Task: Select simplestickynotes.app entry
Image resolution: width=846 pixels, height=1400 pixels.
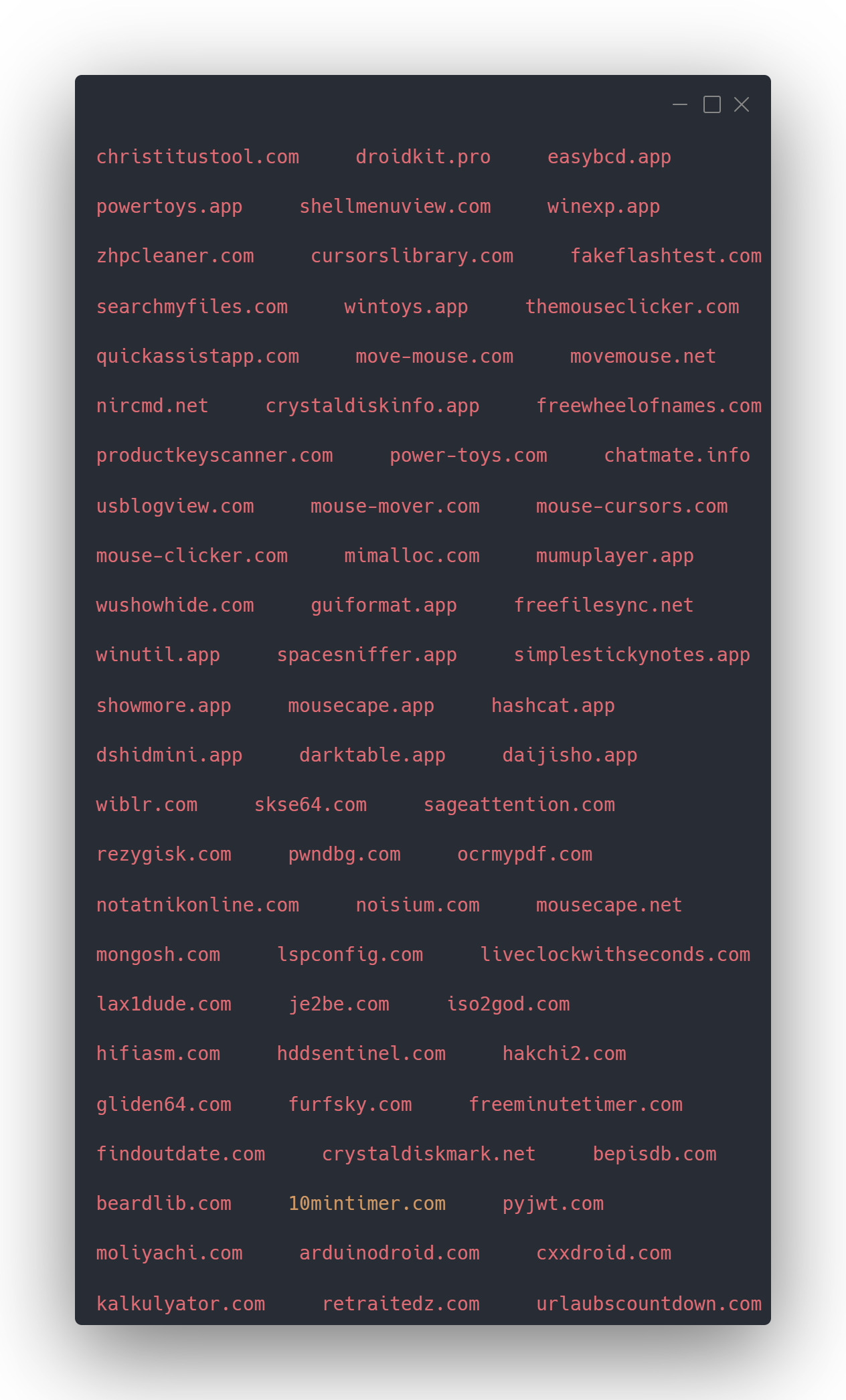Action: click(632, 654)
